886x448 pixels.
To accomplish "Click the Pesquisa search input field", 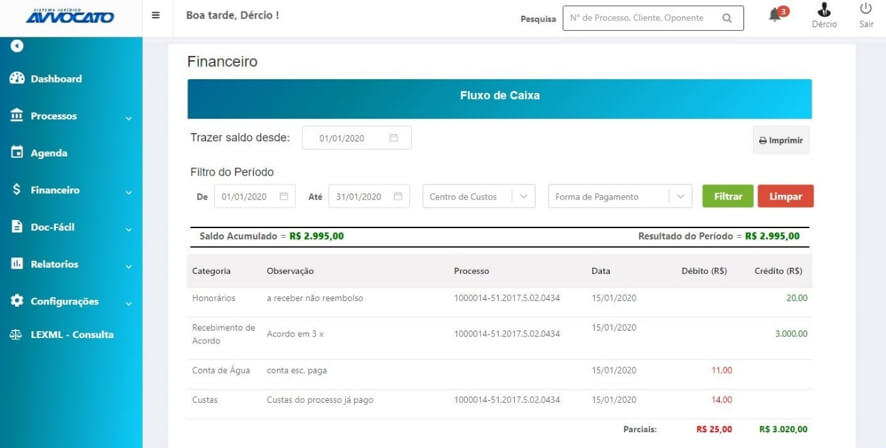I will click(x=653, y=18).
